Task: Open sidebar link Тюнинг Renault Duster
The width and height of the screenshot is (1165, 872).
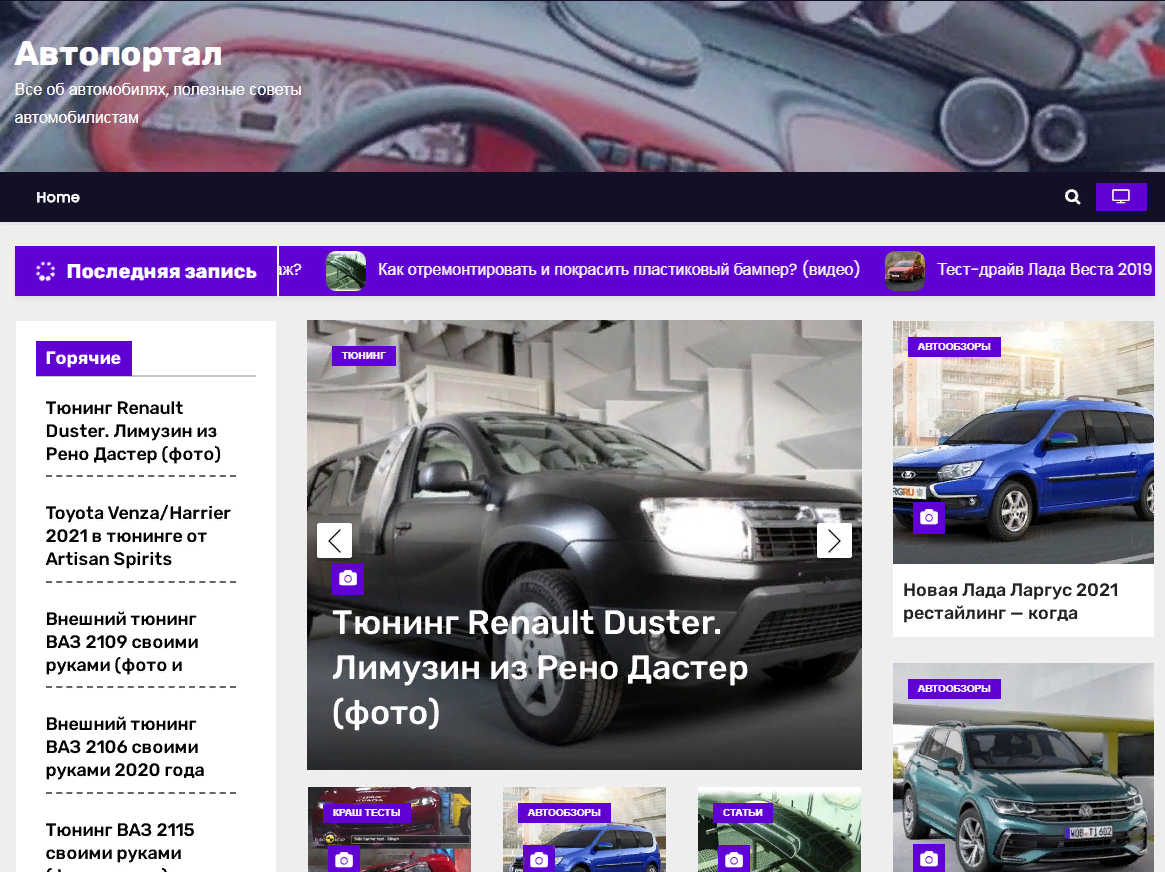Action: [133, 431]
